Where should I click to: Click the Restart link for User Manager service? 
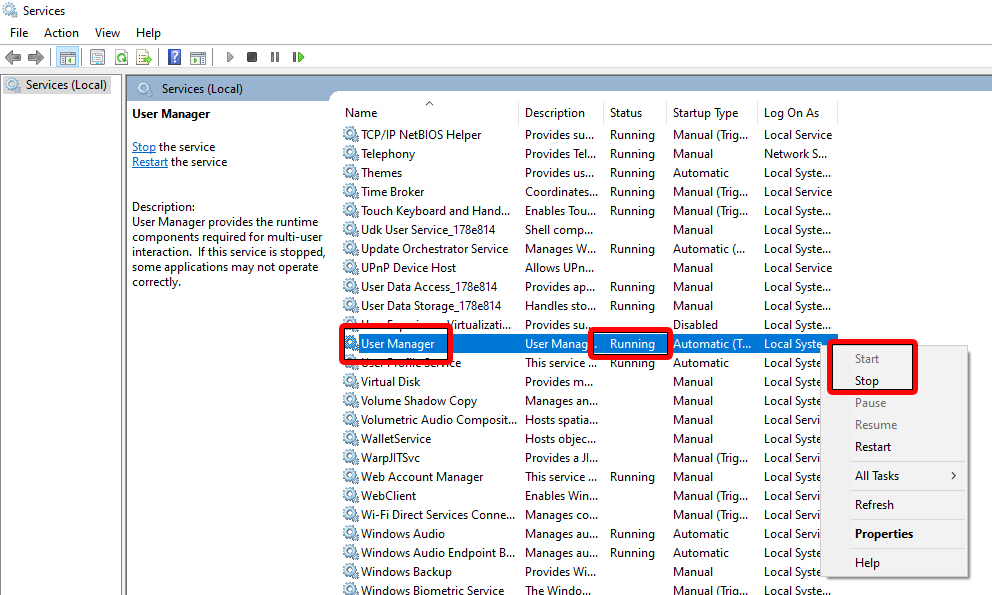[149, 161]
